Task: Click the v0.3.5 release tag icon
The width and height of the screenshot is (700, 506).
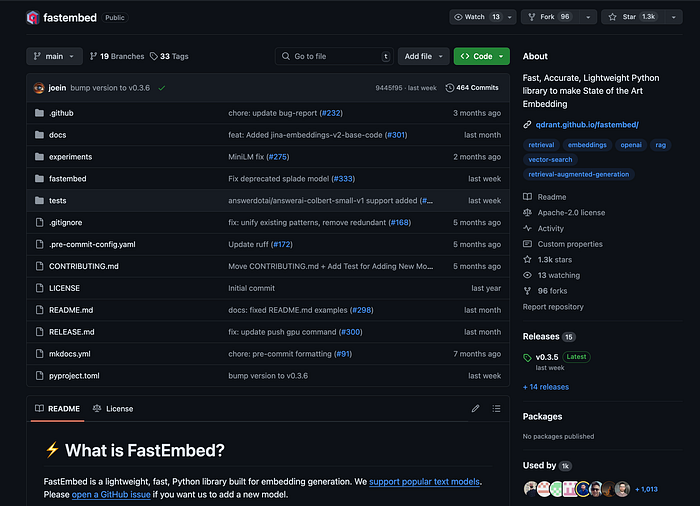Action: [x=527, y=358]
